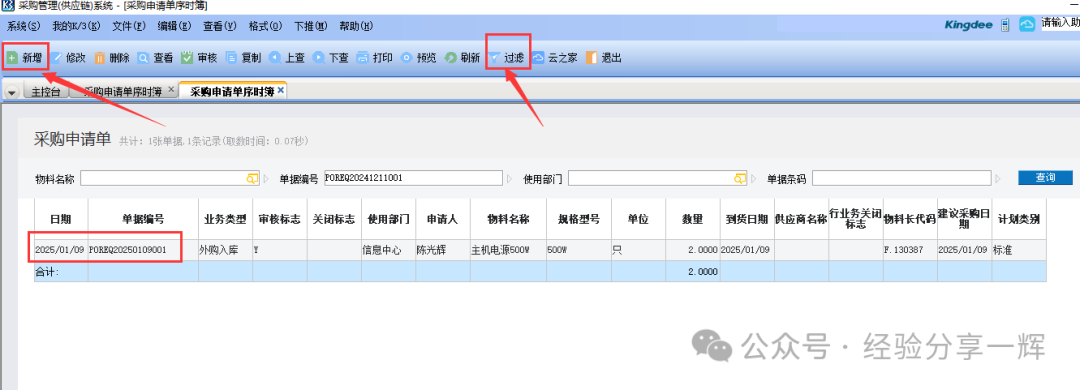Open the 下推(M) menu
Screen dimensions: 1080x390
click(311, 26)
